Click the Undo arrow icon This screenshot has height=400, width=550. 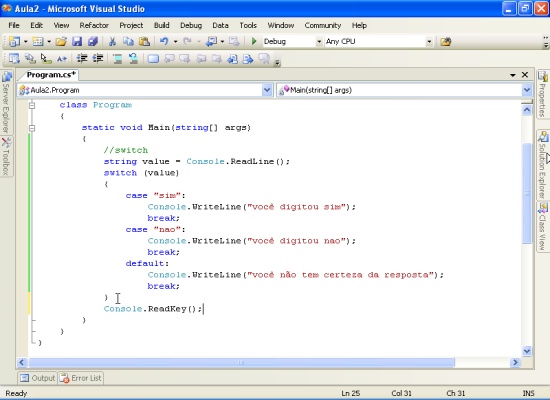(x=164, y=41)
